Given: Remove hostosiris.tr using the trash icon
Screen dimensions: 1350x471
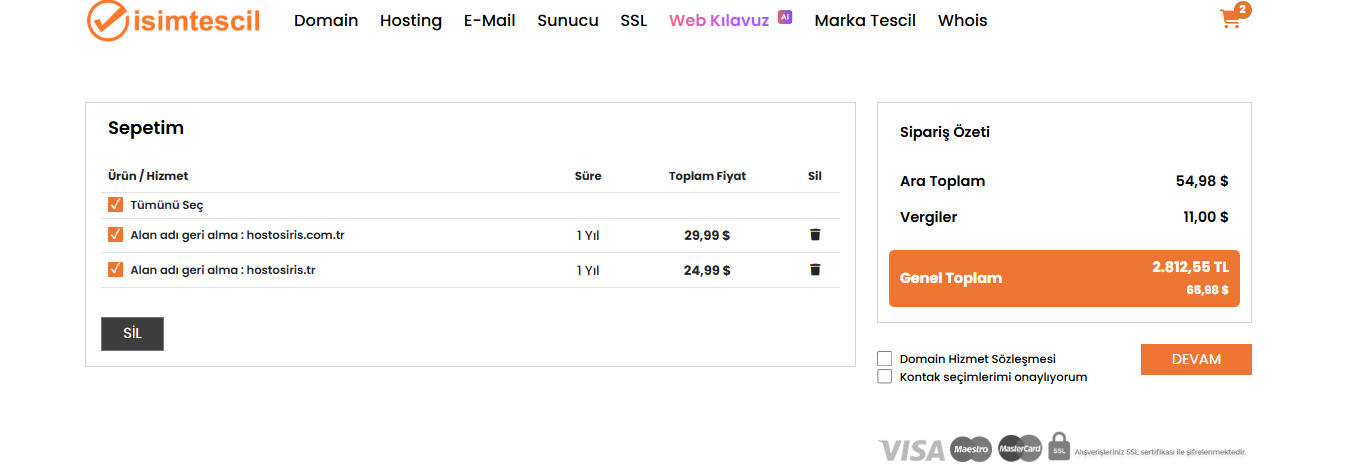Looking at the screenshot, I should [x=815, y=270].
